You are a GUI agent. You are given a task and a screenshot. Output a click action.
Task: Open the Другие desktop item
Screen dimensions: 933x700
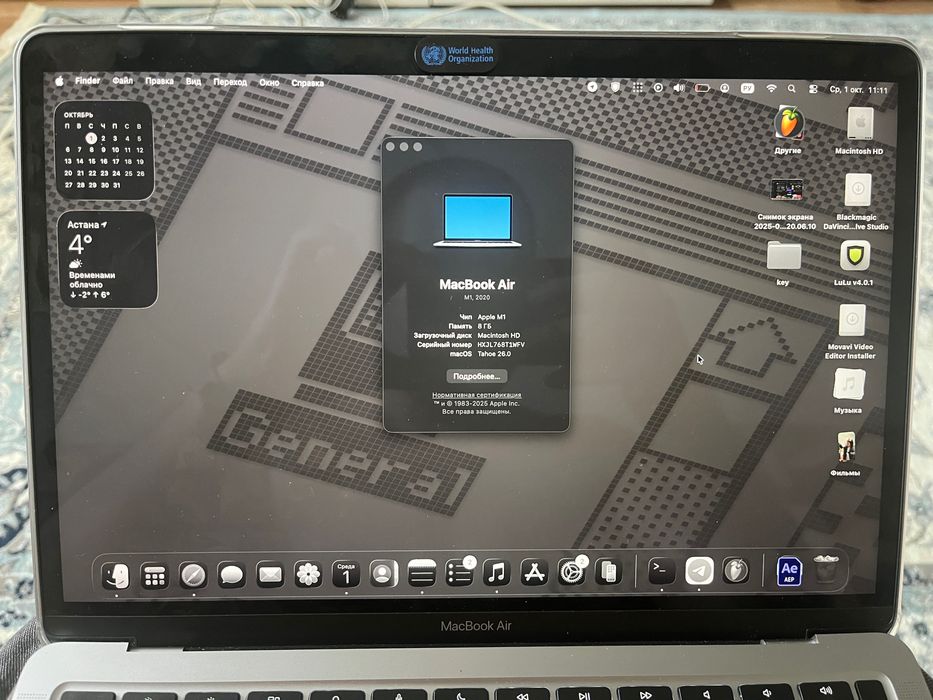coord(788,130)
